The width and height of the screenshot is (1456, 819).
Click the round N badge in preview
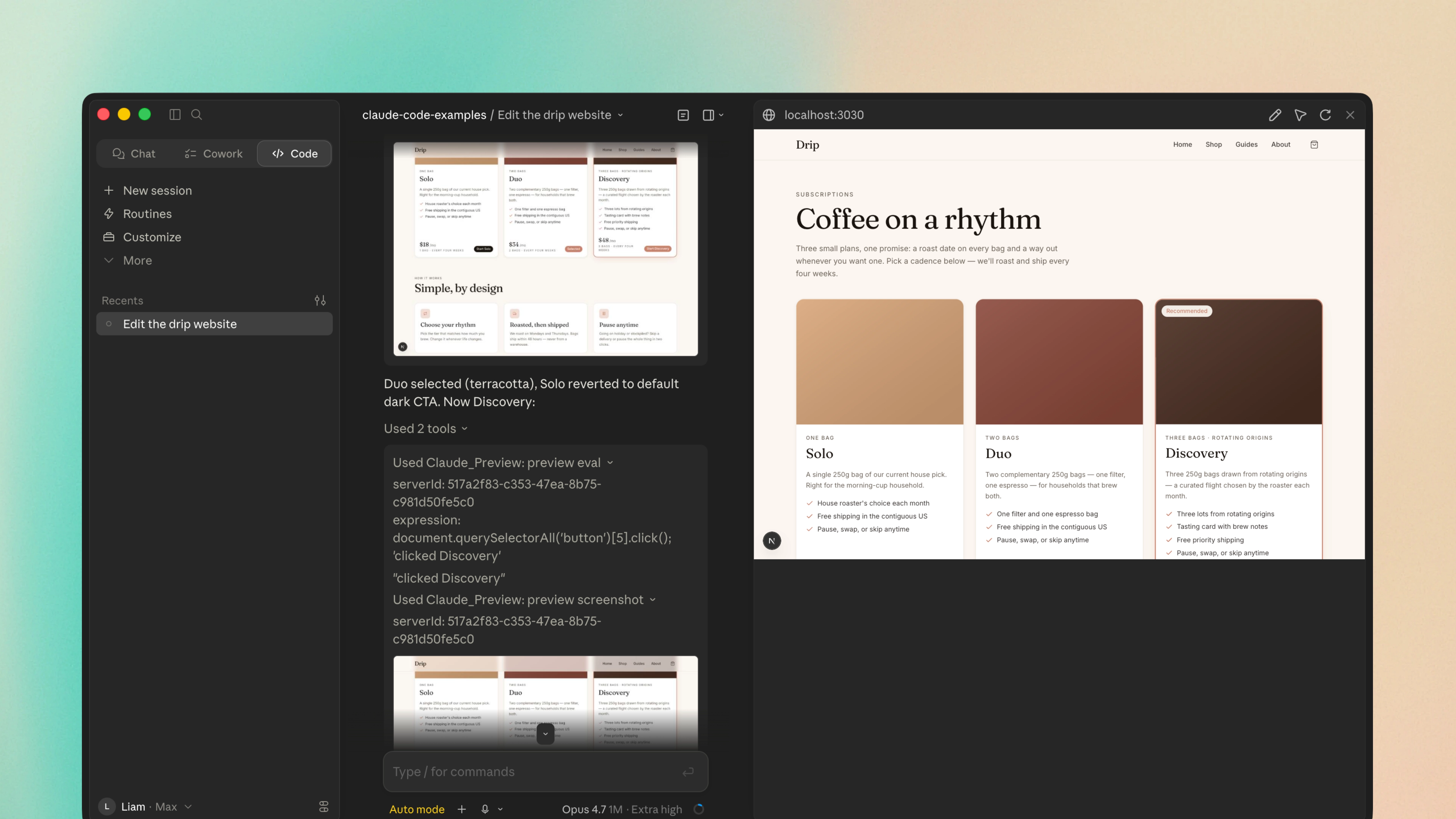(x=772, y=541)
